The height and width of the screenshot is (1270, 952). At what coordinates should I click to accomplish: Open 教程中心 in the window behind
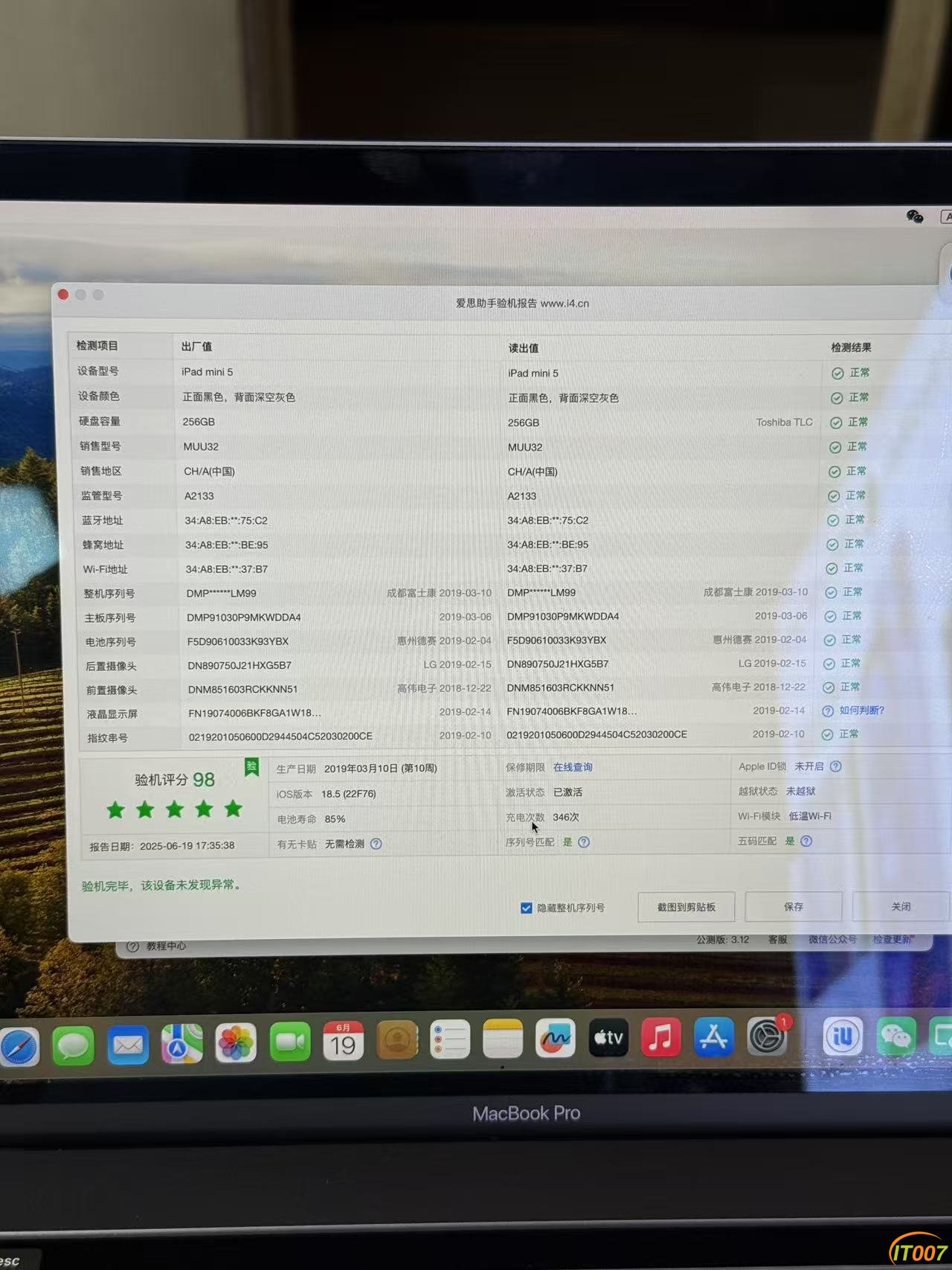pos(167,946)
